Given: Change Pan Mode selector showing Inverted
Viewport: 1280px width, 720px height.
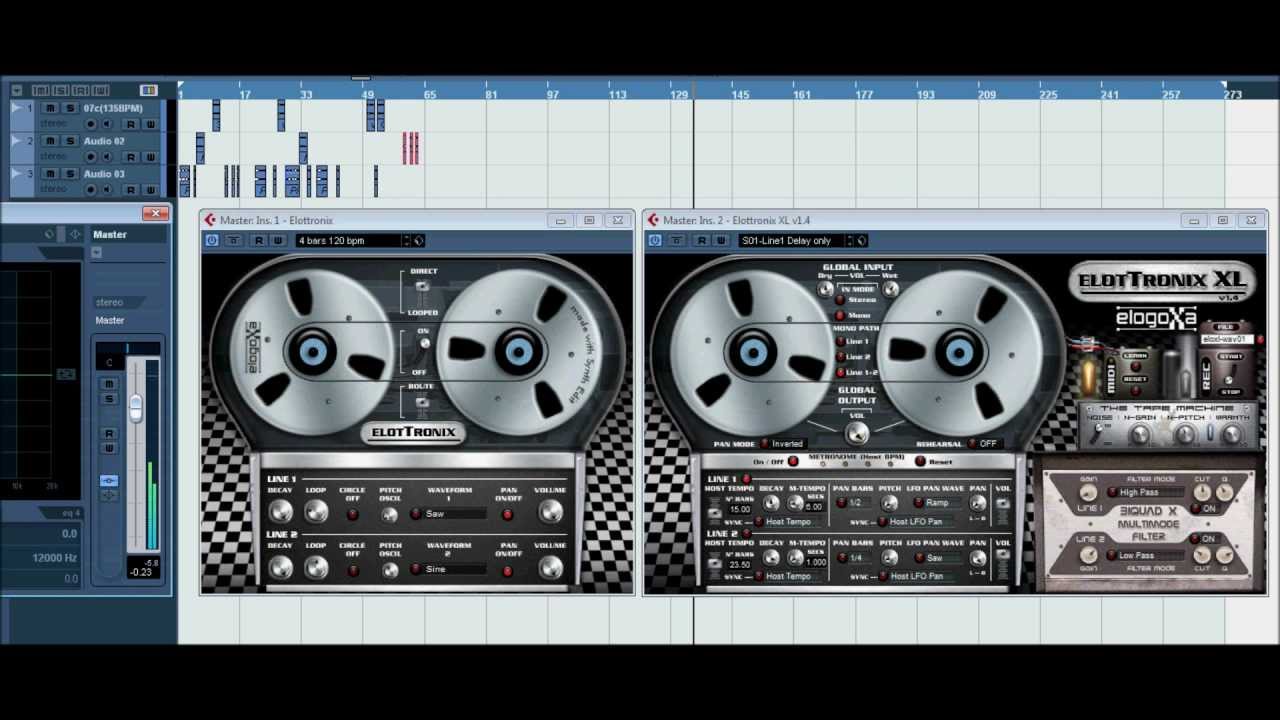Looking at the screenshot, I should pyautogui.click(x=782, y=443).
